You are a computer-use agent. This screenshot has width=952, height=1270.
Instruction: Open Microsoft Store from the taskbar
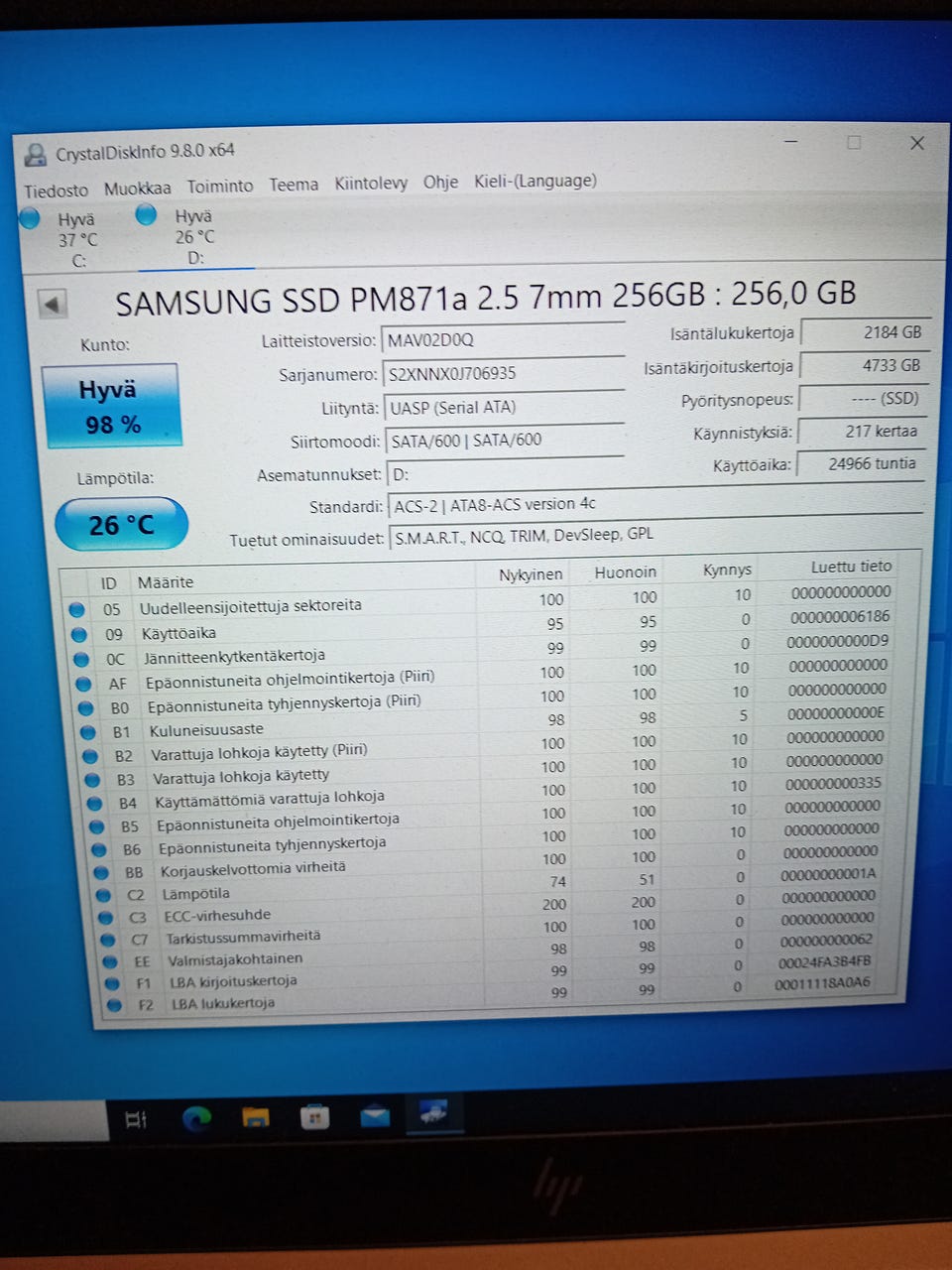point(314,1117)
